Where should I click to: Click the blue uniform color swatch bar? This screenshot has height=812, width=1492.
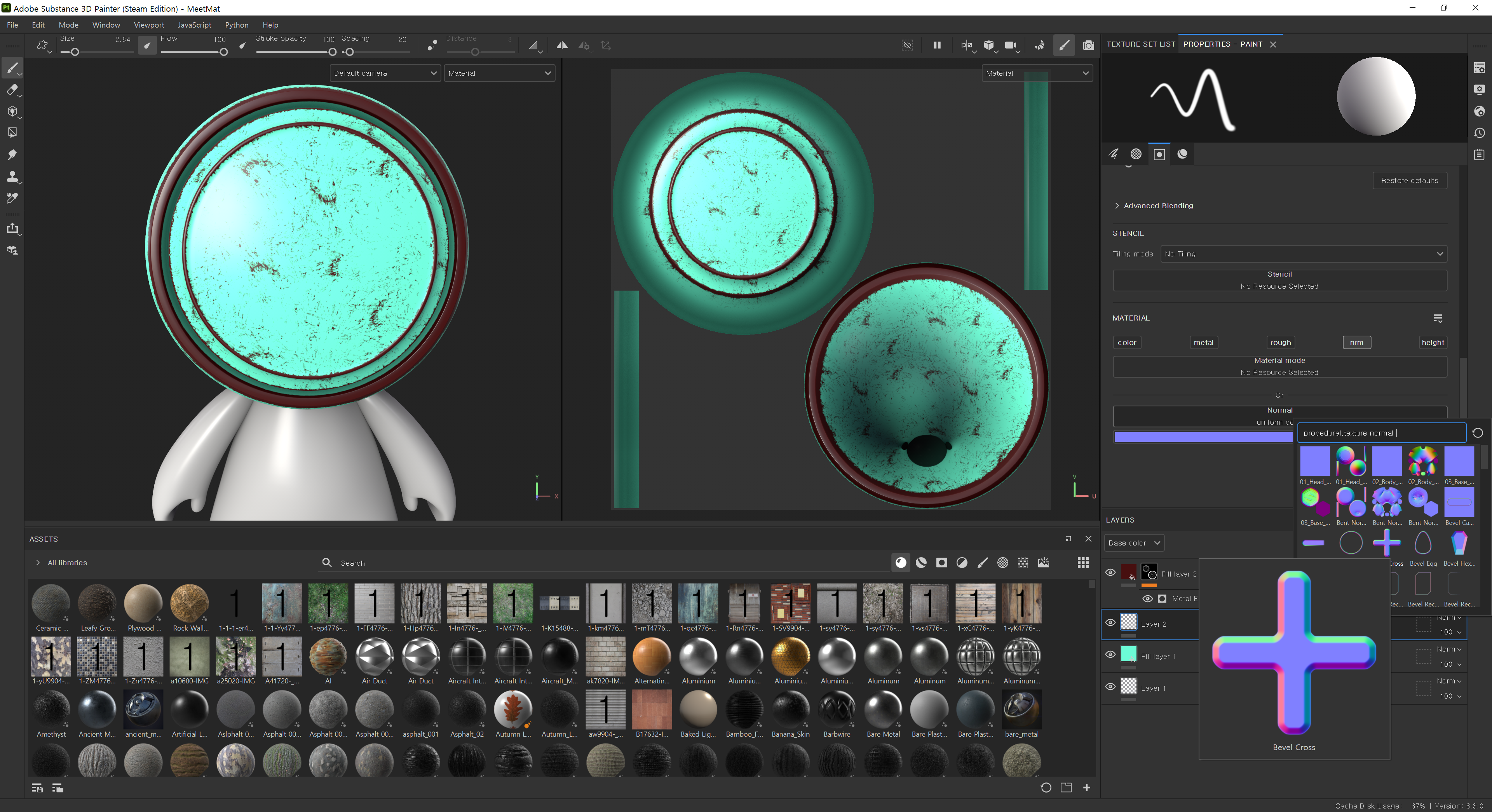coord(1203,437)
